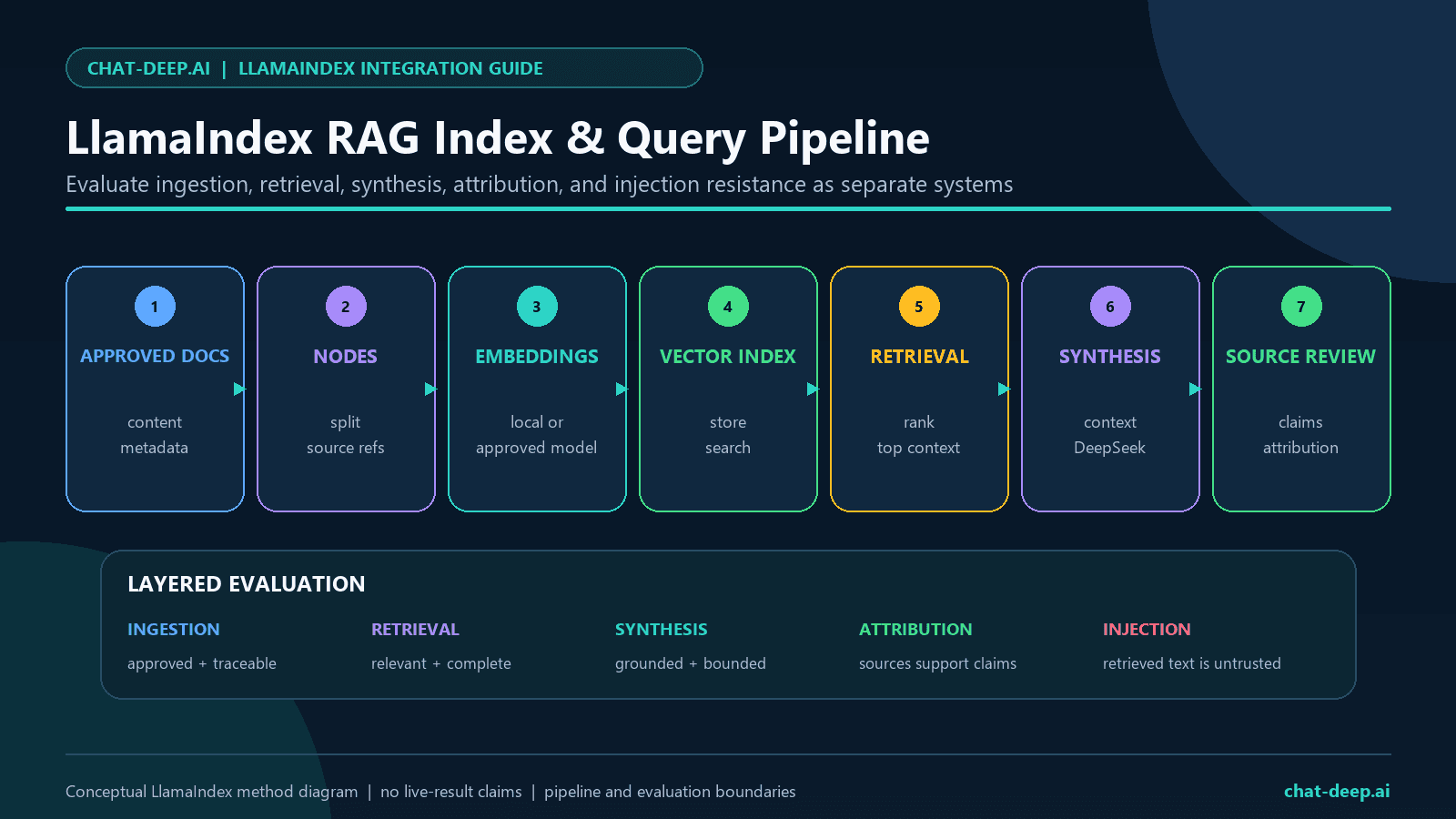
Task: Click the 'split source refs' description
Action: click(x=346, y=435)
